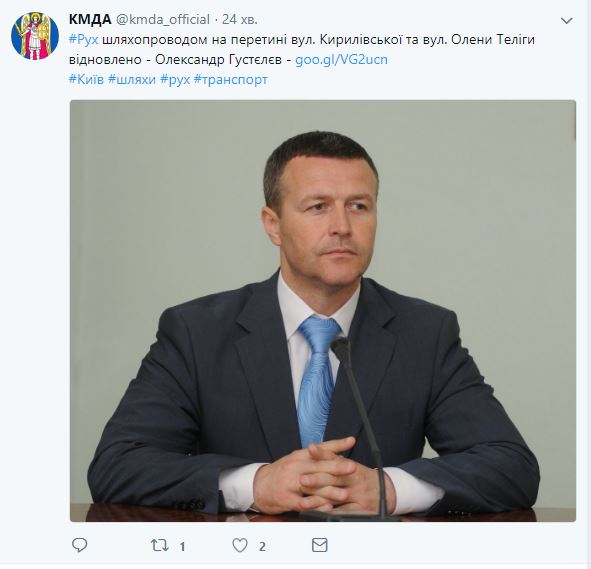Send tweet via direct message envelope icon
591x569 pixels.
pos(320,545)
